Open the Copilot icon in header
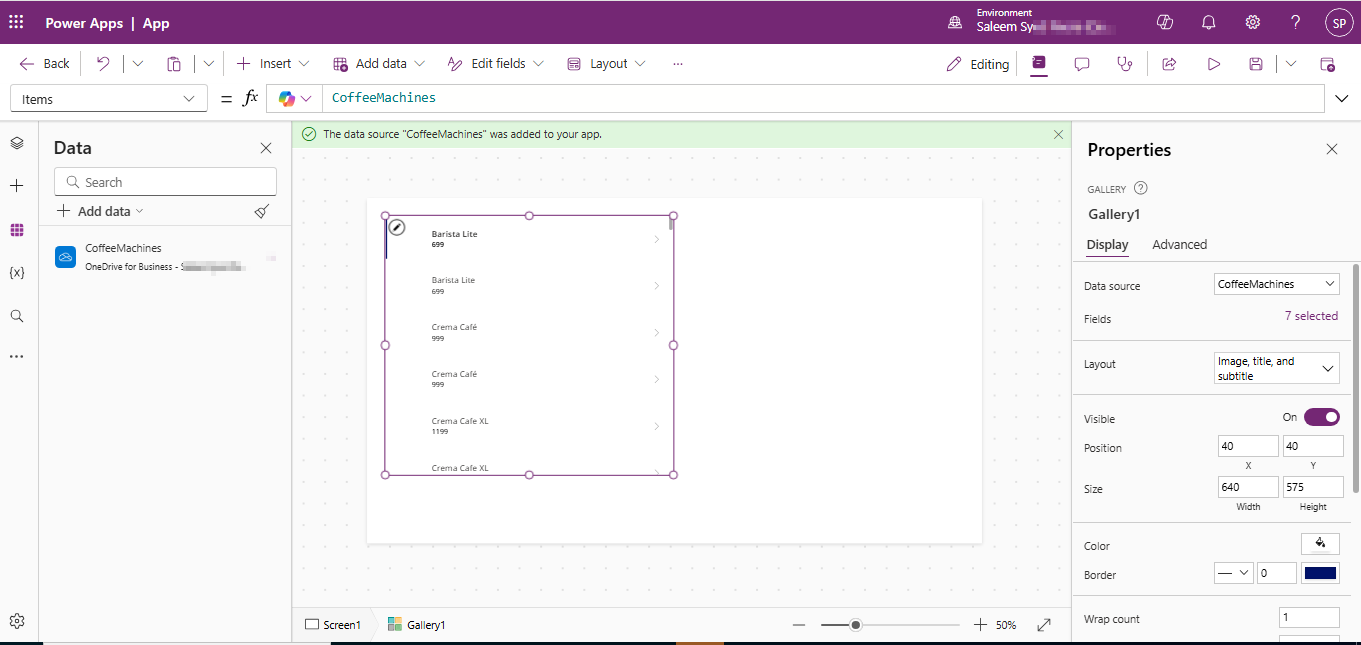Screen dimensions: 1361x645 (1165, 22)
